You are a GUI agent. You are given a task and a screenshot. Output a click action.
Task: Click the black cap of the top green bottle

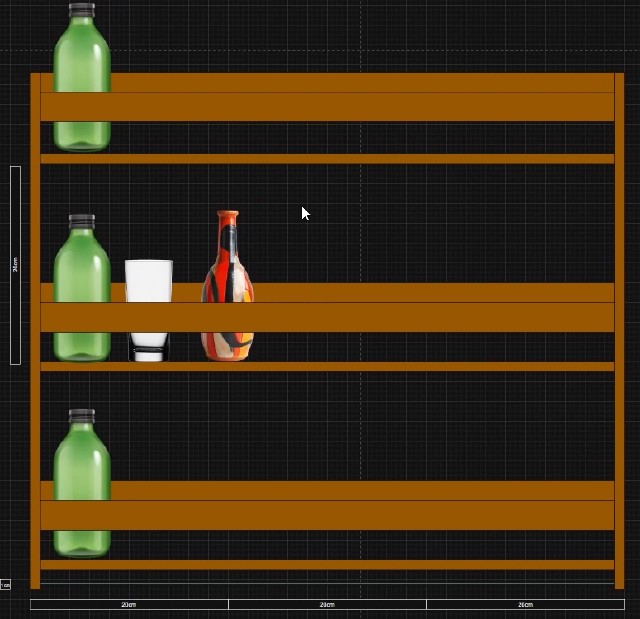pyautogui.click(x=82, y=11)
